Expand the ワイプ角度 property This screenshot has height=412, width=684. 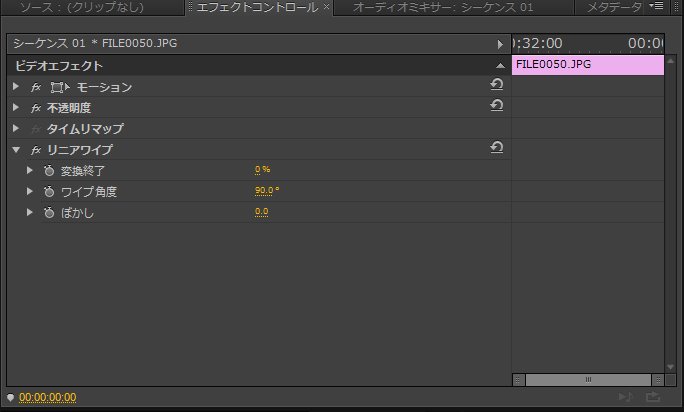[30, 191]
